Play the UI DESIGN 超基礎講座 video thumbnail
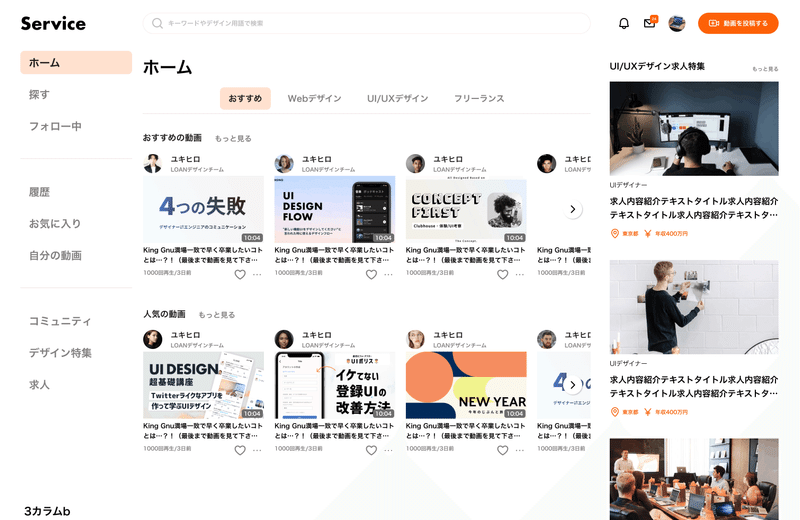This screenshot has width=800, height=520. click(204, 385)
